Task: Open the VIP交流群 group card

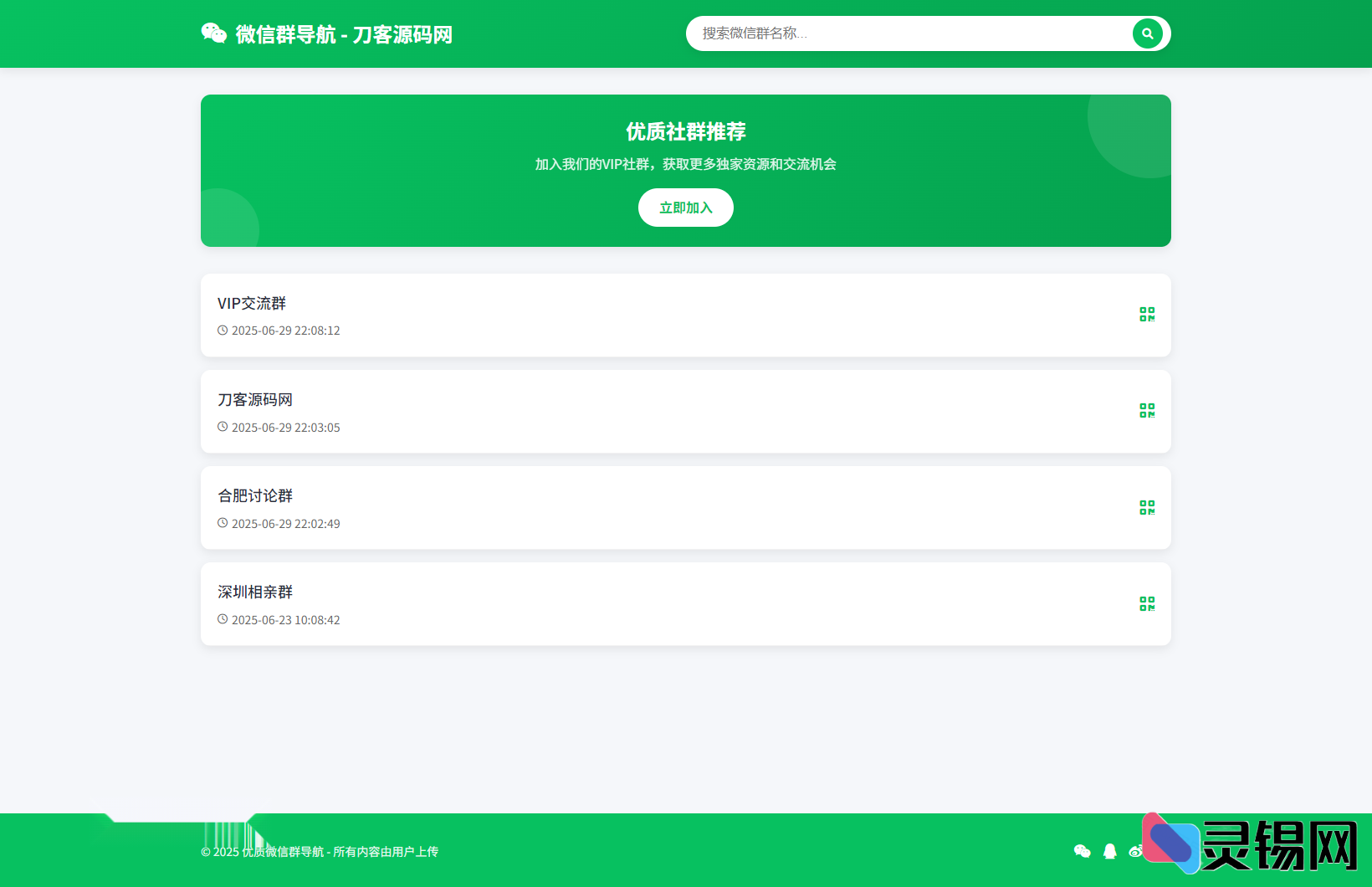Action: tap(685, 315)
